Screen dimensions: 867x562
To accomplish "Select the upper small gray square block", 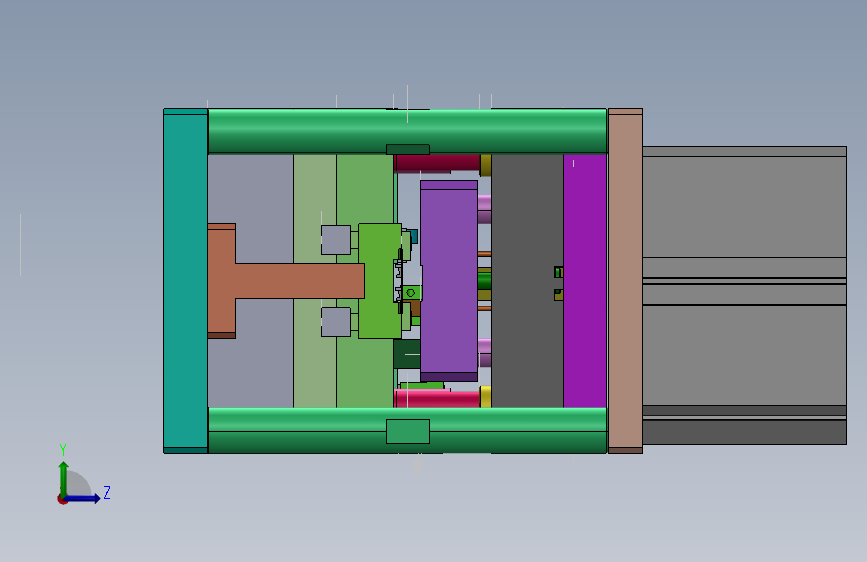I will pyautogui.click(x=336, y=240).
